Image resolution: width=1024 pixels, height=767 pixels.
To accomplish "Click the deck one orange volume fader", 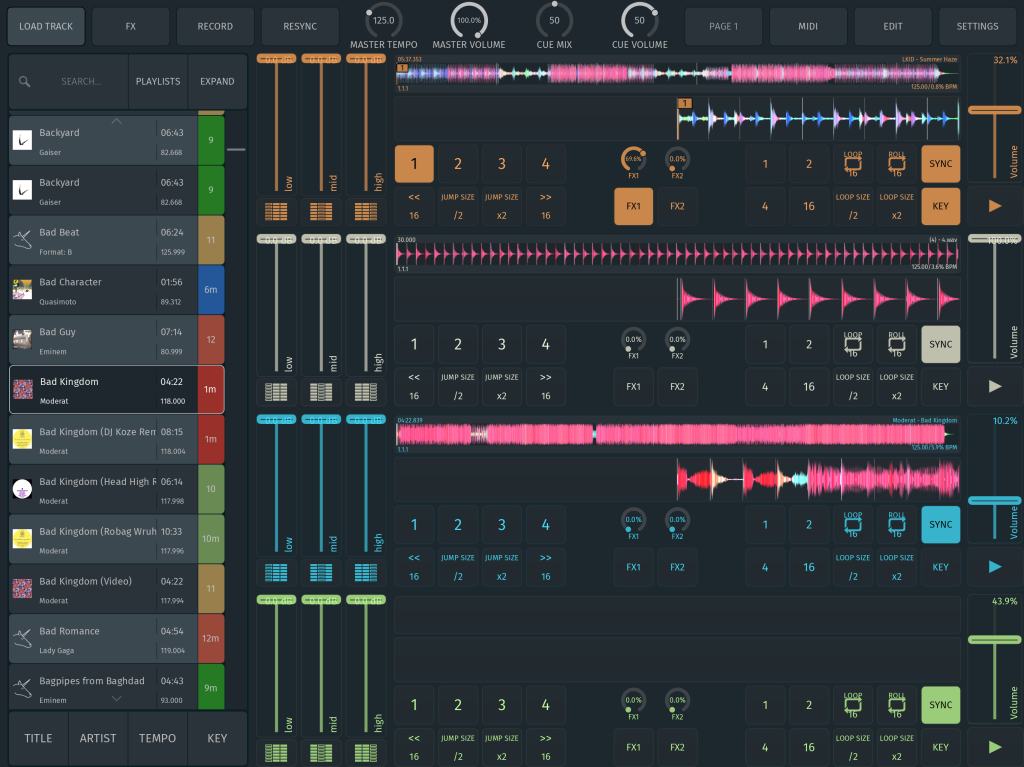I will point(994,109).
